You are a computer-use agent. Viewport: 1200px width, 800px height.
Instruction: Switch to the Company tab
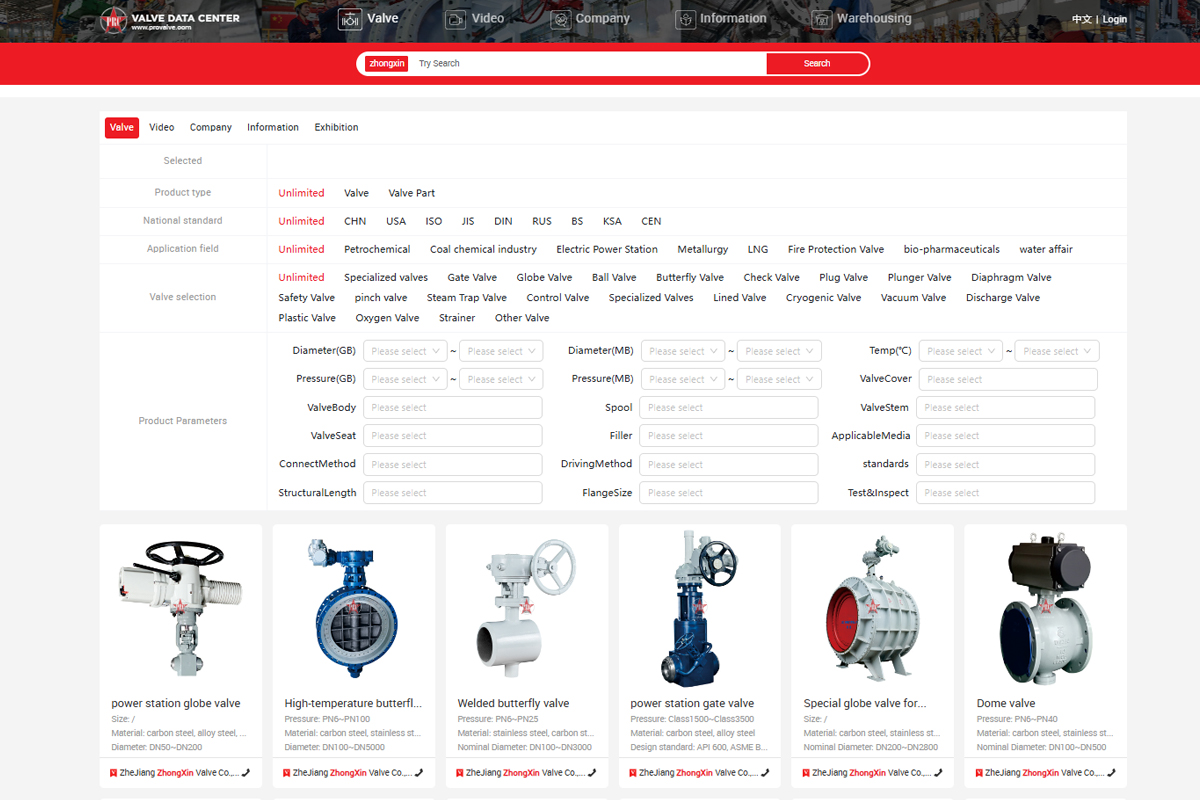coord(211,127)
